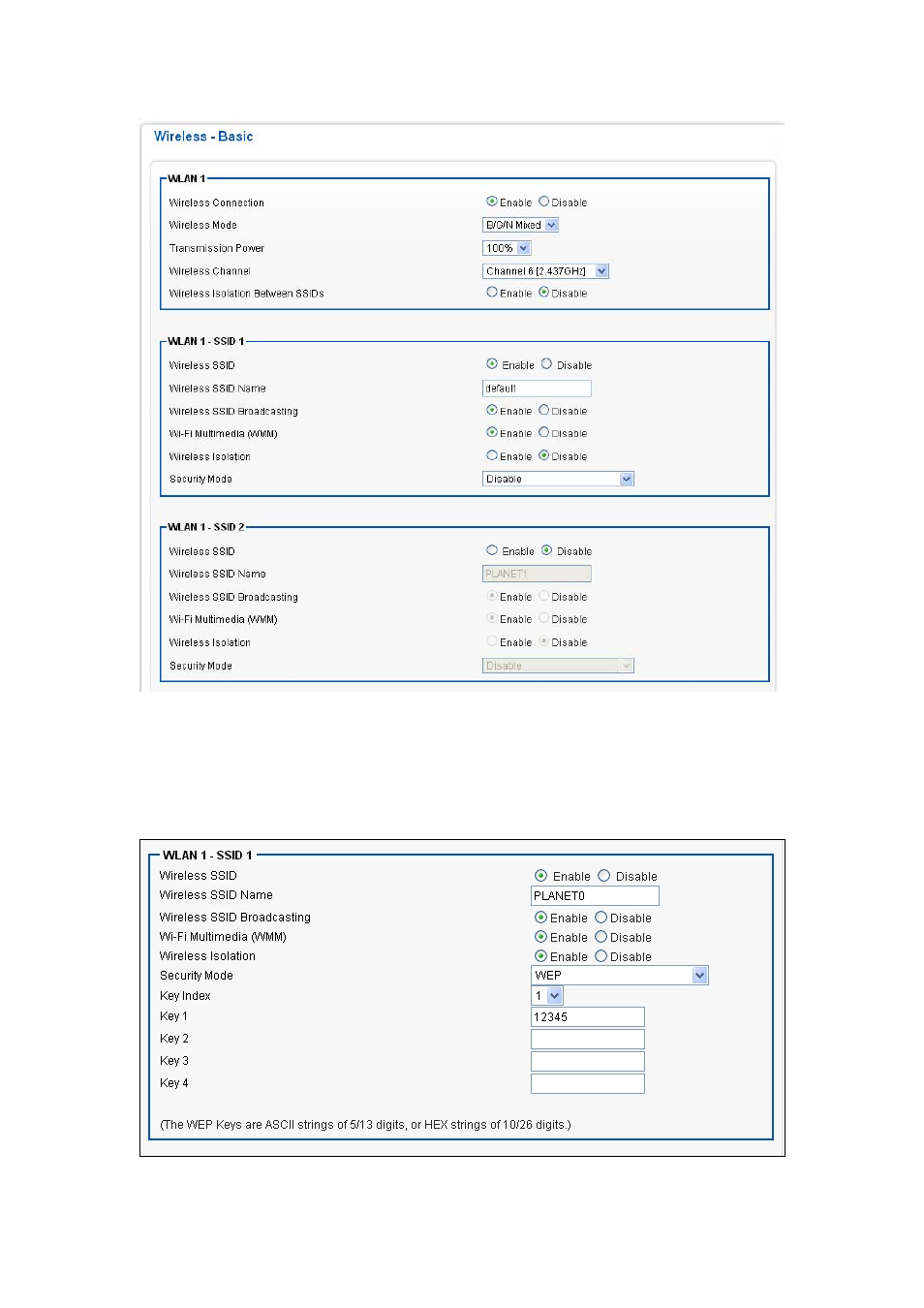
Task: Disable SSID Broadcasting in bottom WEP panel
Action: click(601, 918)
